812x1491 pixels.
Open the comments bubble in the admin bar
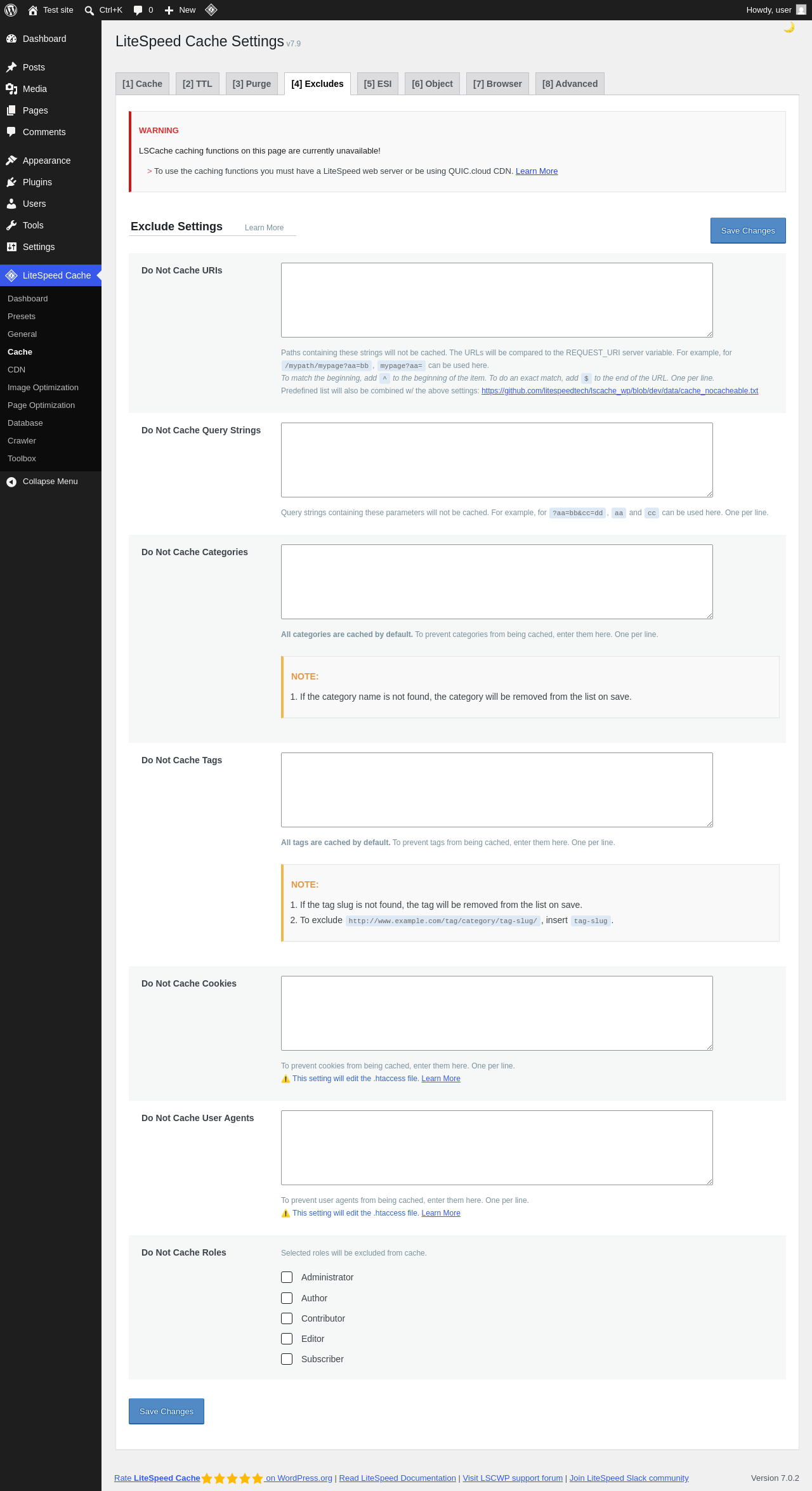click(x=138, y=10)
